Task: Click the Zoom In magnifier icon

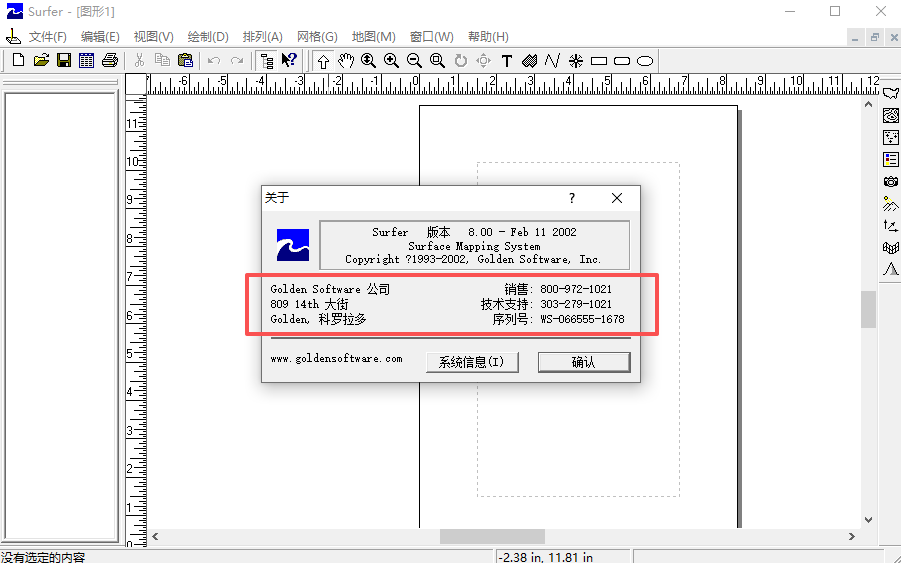Action: coord(391,60)
